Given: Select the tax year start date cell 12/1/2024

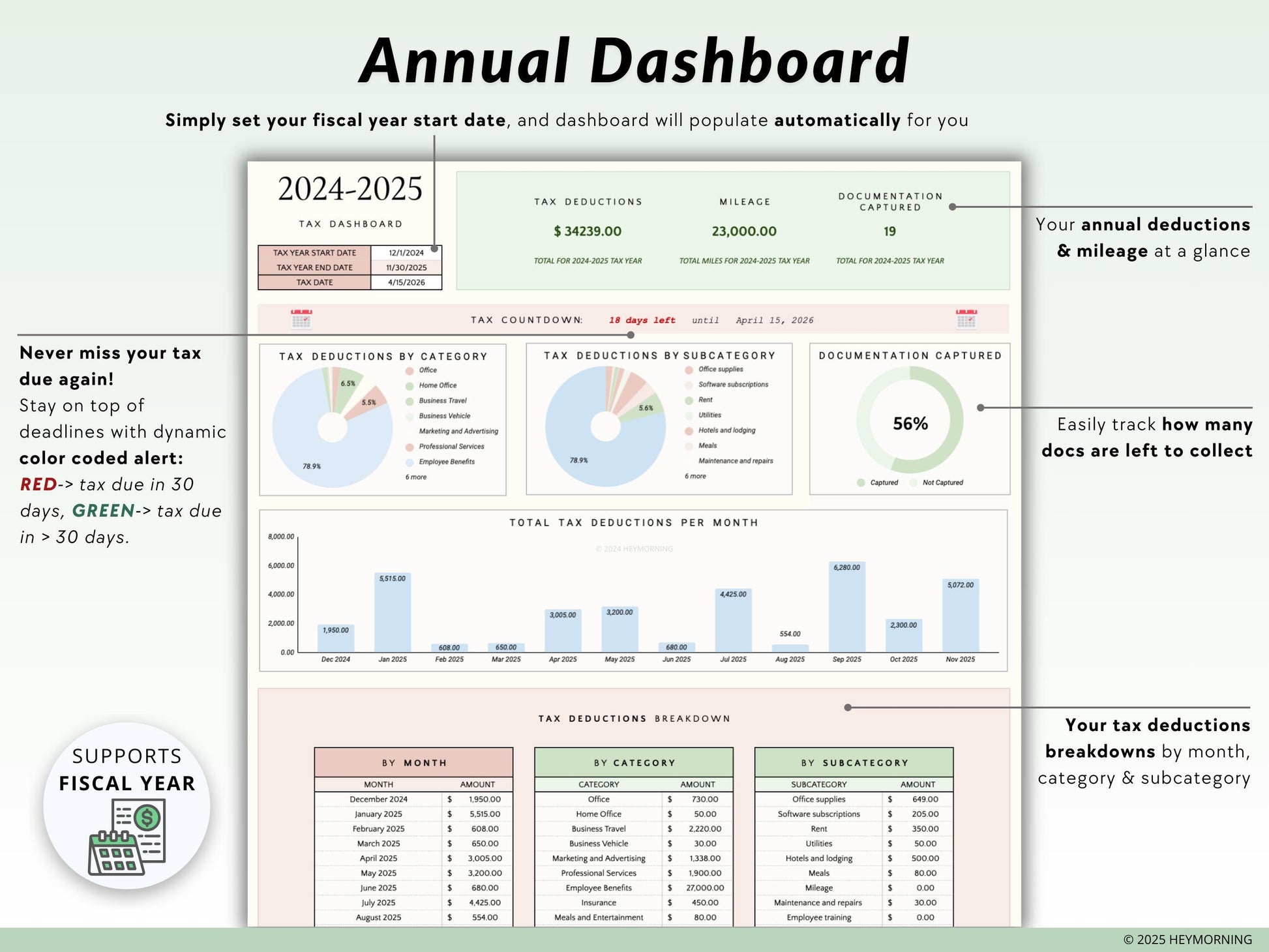Looking at the screenshot, I should click(x=406, y=253).
